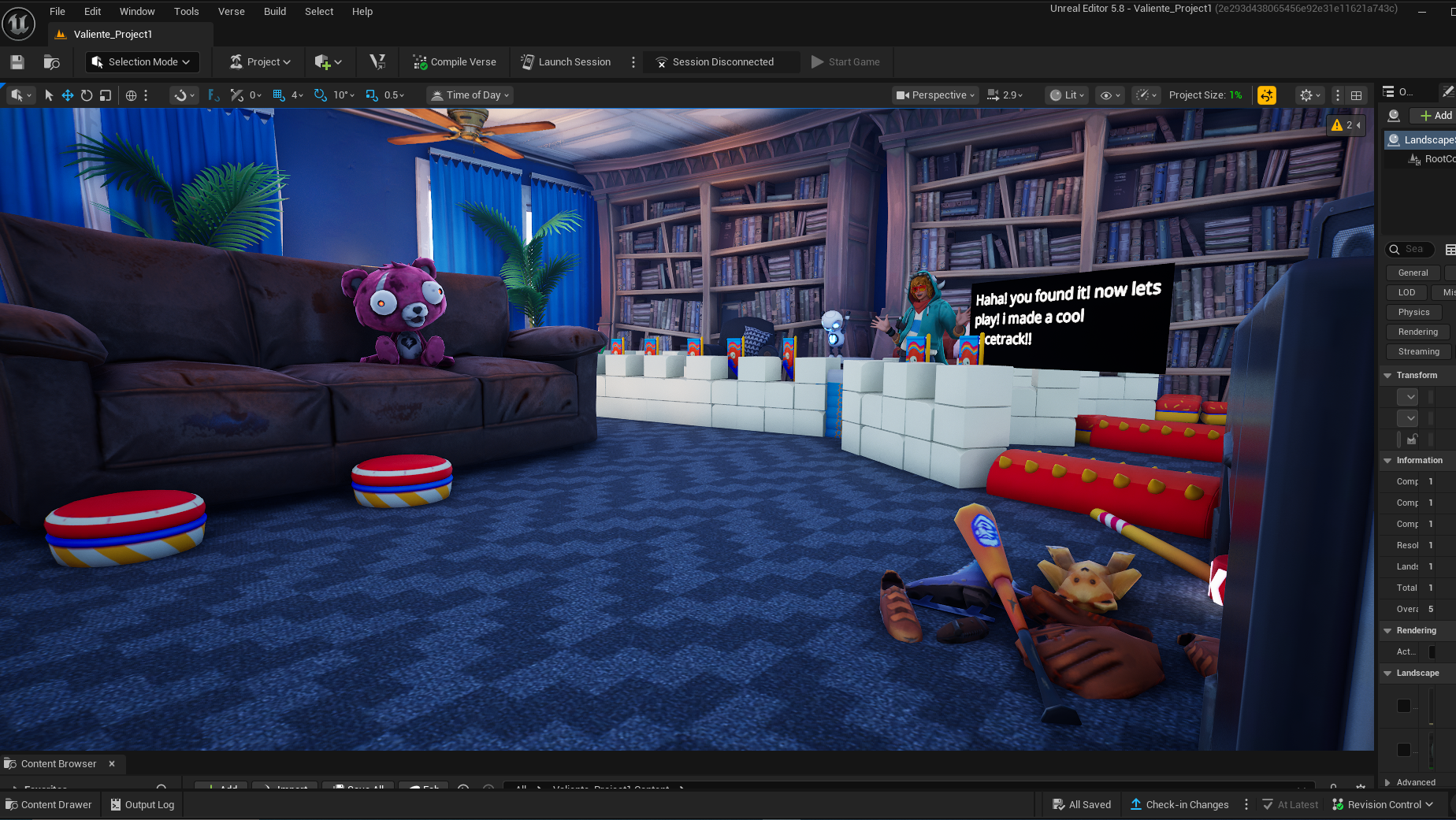Open Check-in Changes three-dot menu
Viewport: 1456px width, 820px height.
[x=1246, y=804]
